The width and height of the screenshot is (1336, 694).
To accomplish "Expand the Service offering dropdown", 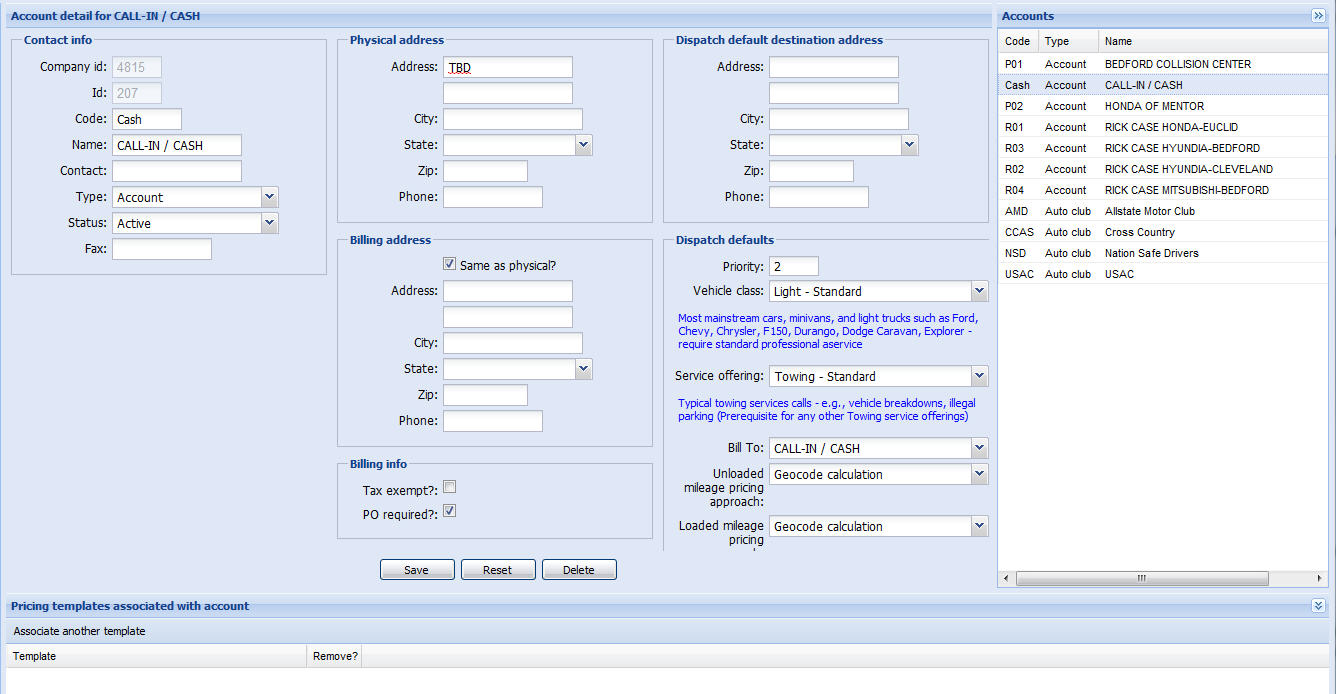I will [x=979, y=377].
